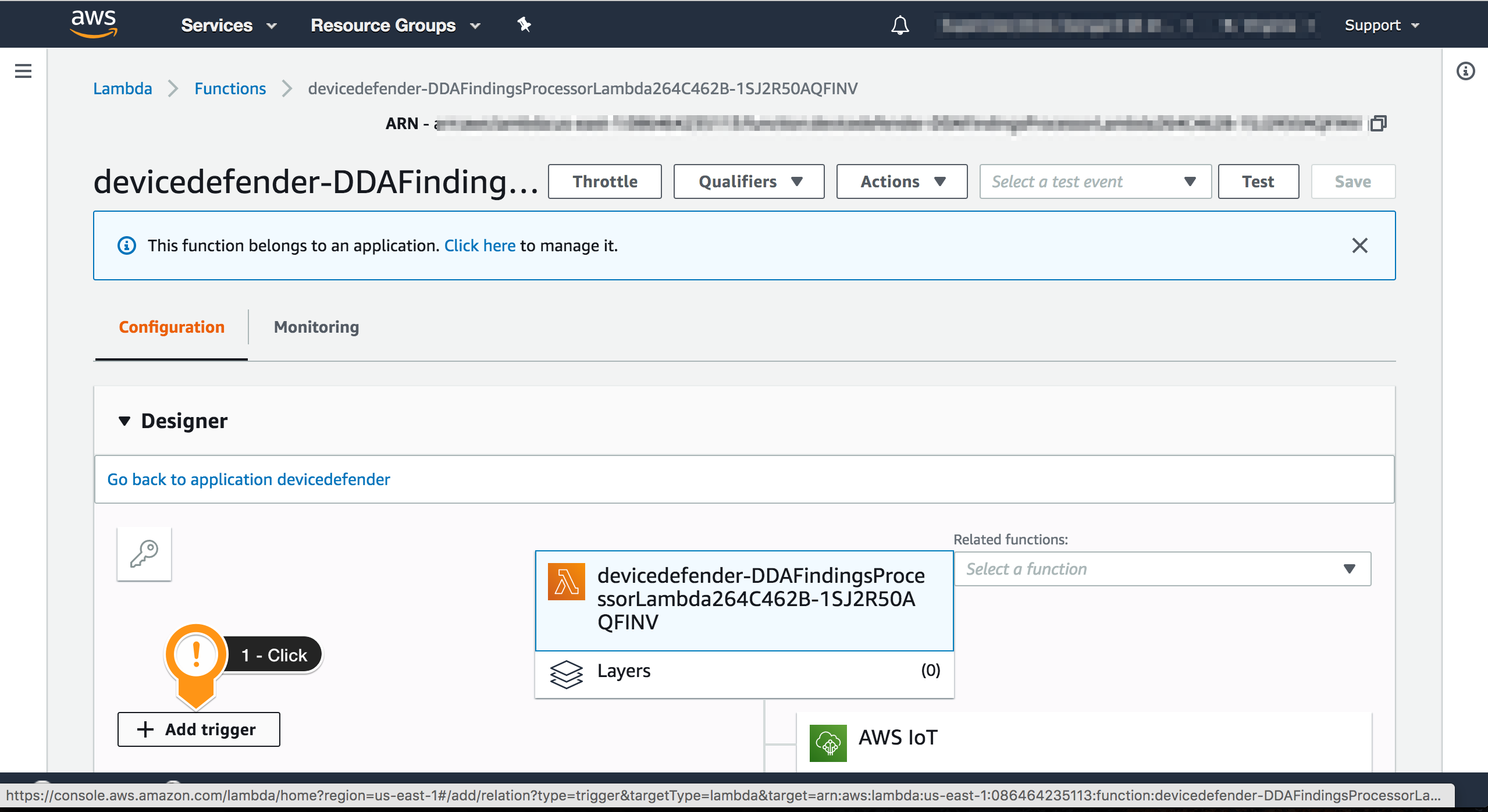Click the info icon in banner
The width and height of the screenshot is (1488, 812).
[127, 245]
